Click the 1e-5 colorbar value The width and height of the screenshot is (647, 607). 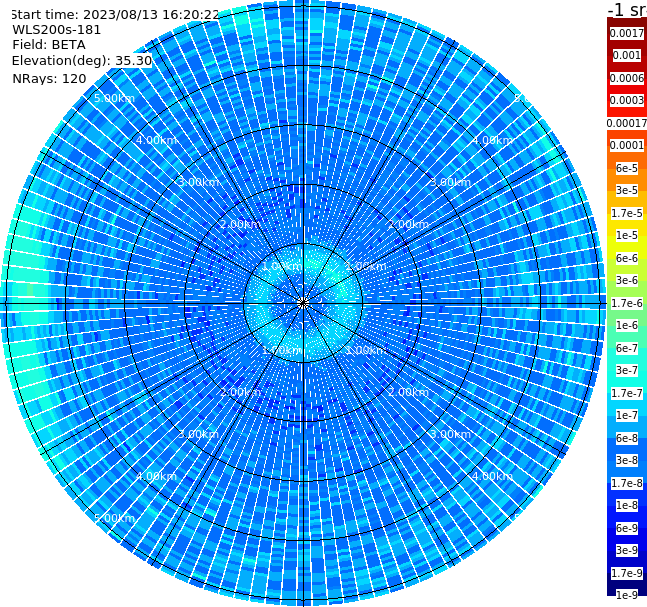pyautogui.click(x=627, y=235)
